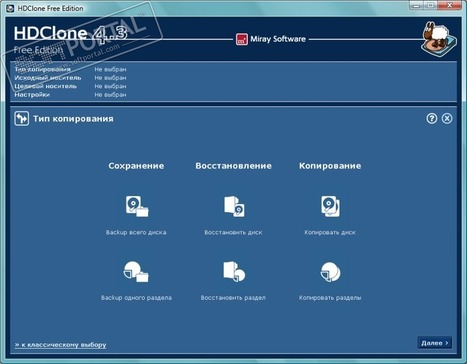
Task: Close the HDClone window
Action: (x=449, y=5)
